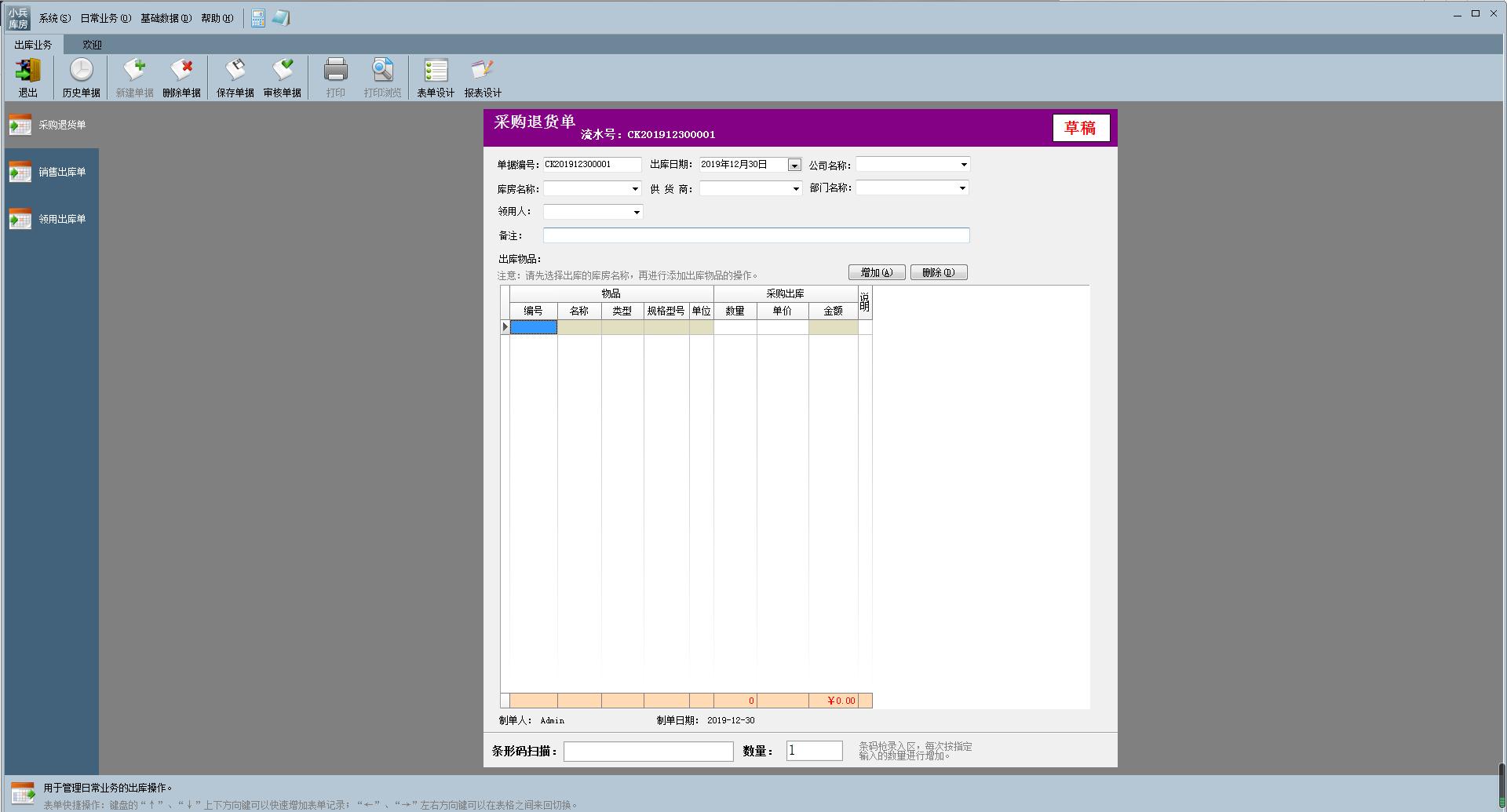
Task: Open the 出库日期 date picker dropdown
Action: [794, 165]
